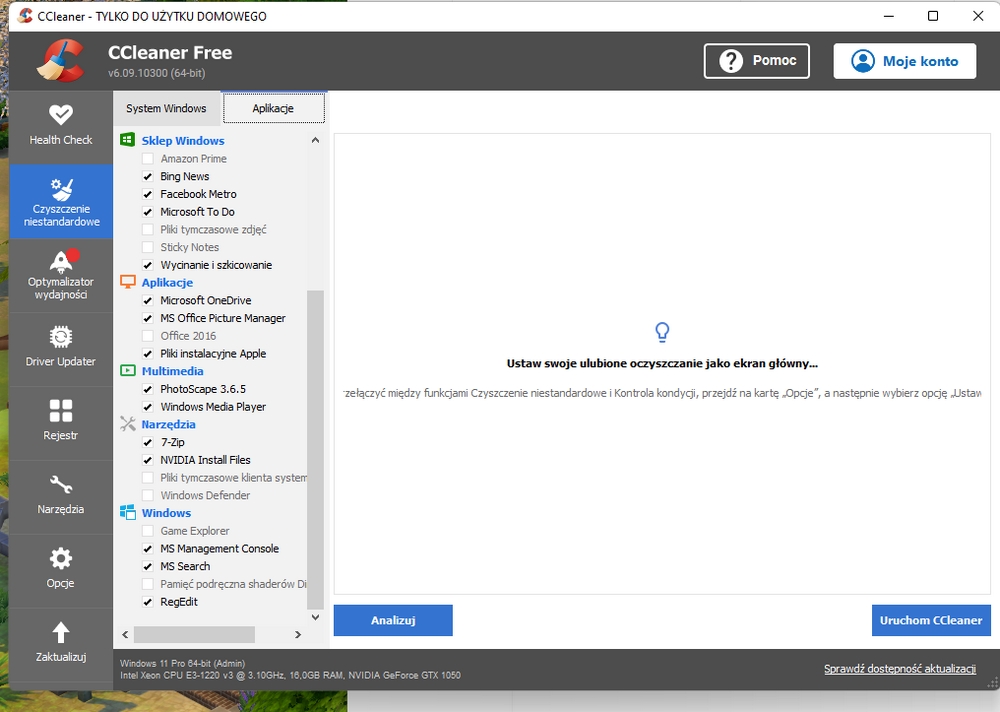
Task: Click the list scroll-up arrow
Action: tap(315, 140)
